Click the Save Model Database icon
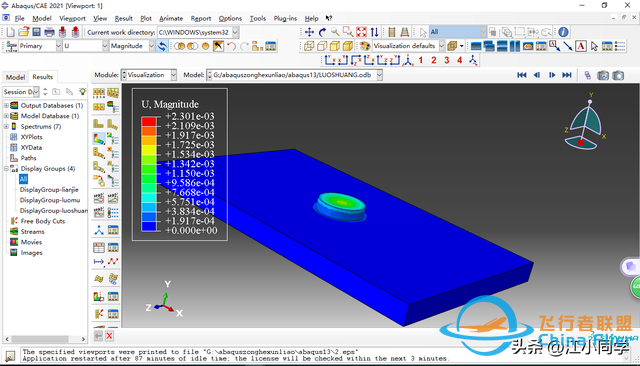Screen dimensions: 640x366 pos(37,32)
